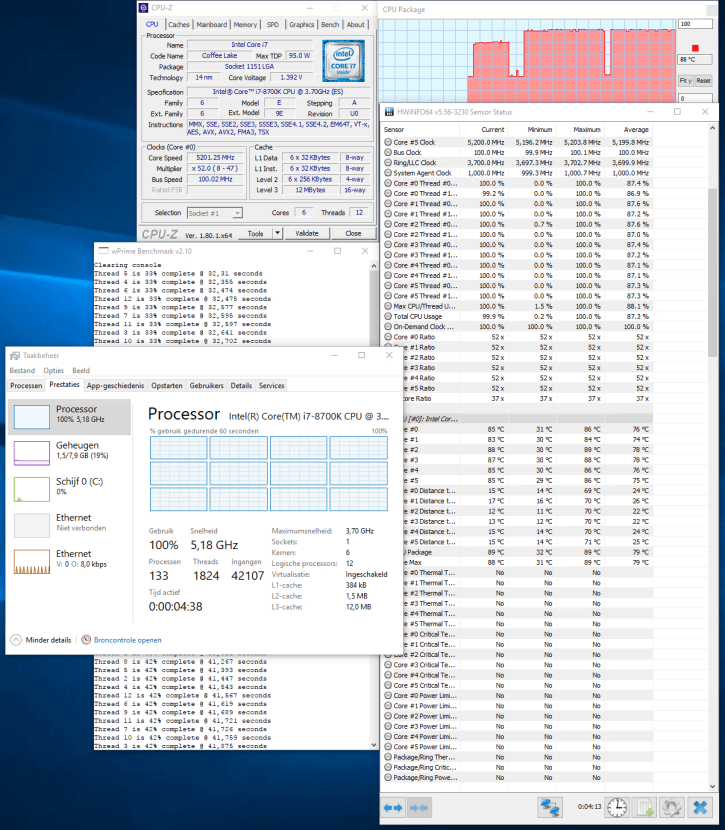Click the Package/Ring Thermal sensor icon

click(x=388, y=757)
